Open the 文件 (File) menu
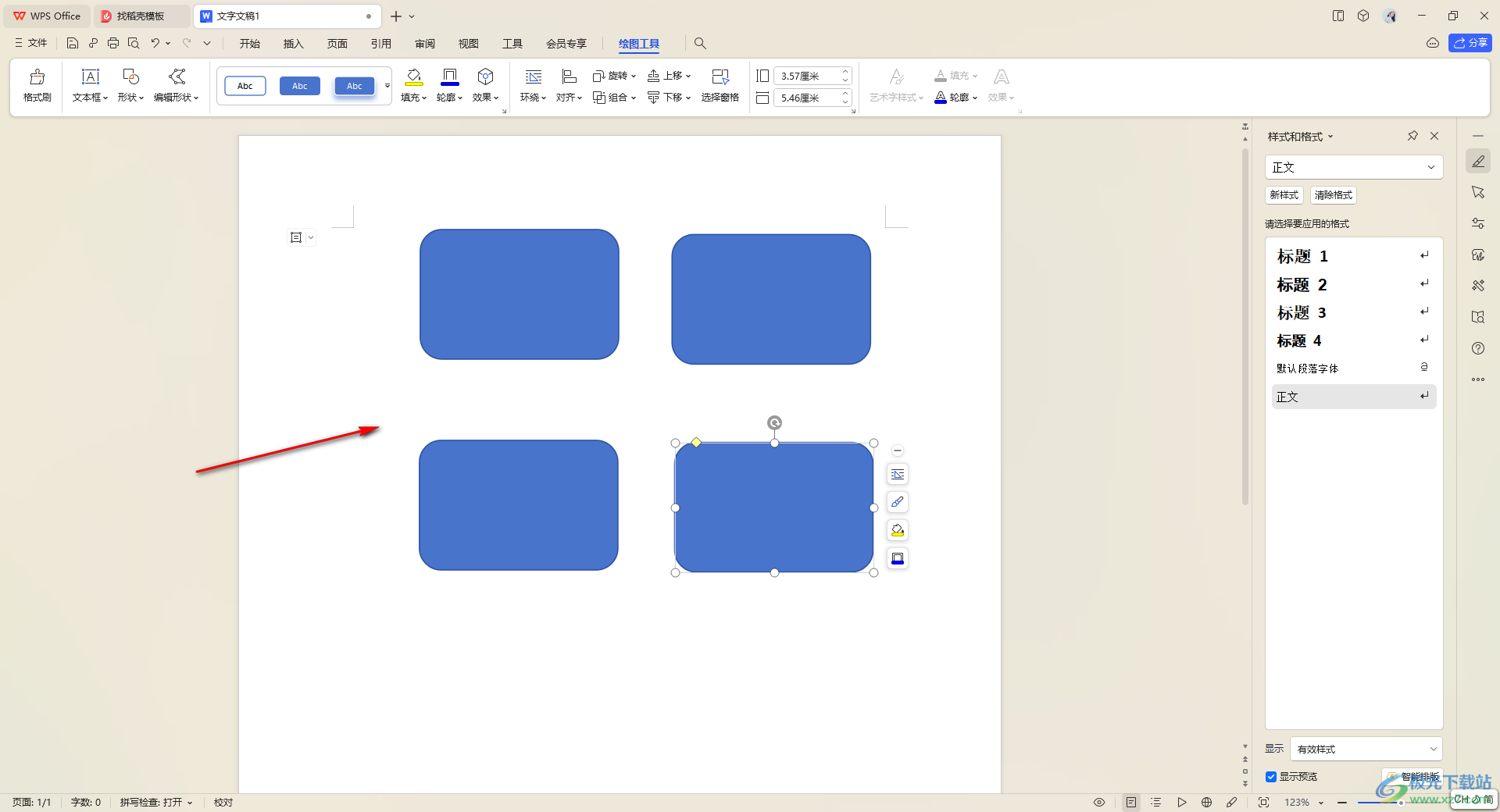 [x=30, y=43]
